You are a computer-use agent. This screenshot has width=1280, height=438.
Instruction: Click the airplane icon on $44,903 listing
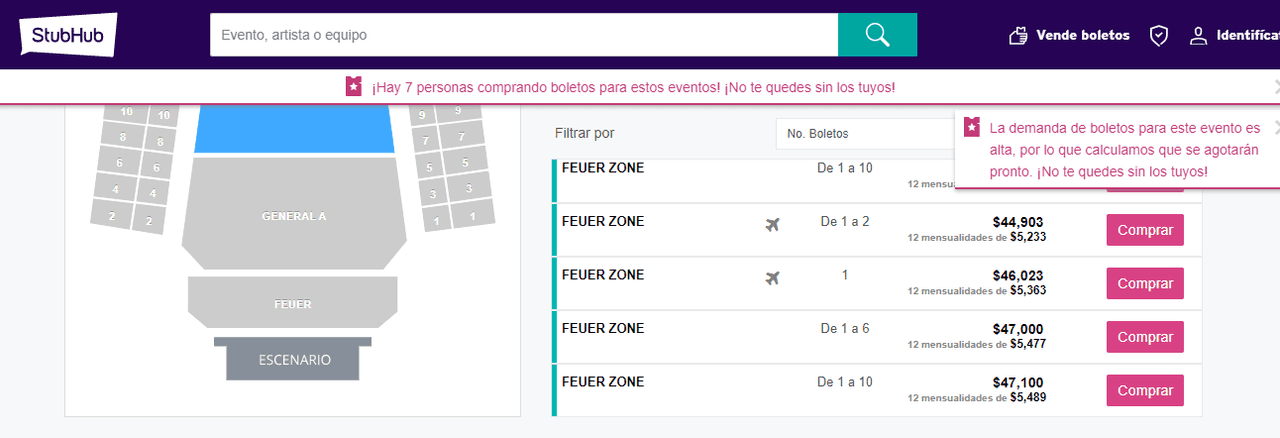772,225
